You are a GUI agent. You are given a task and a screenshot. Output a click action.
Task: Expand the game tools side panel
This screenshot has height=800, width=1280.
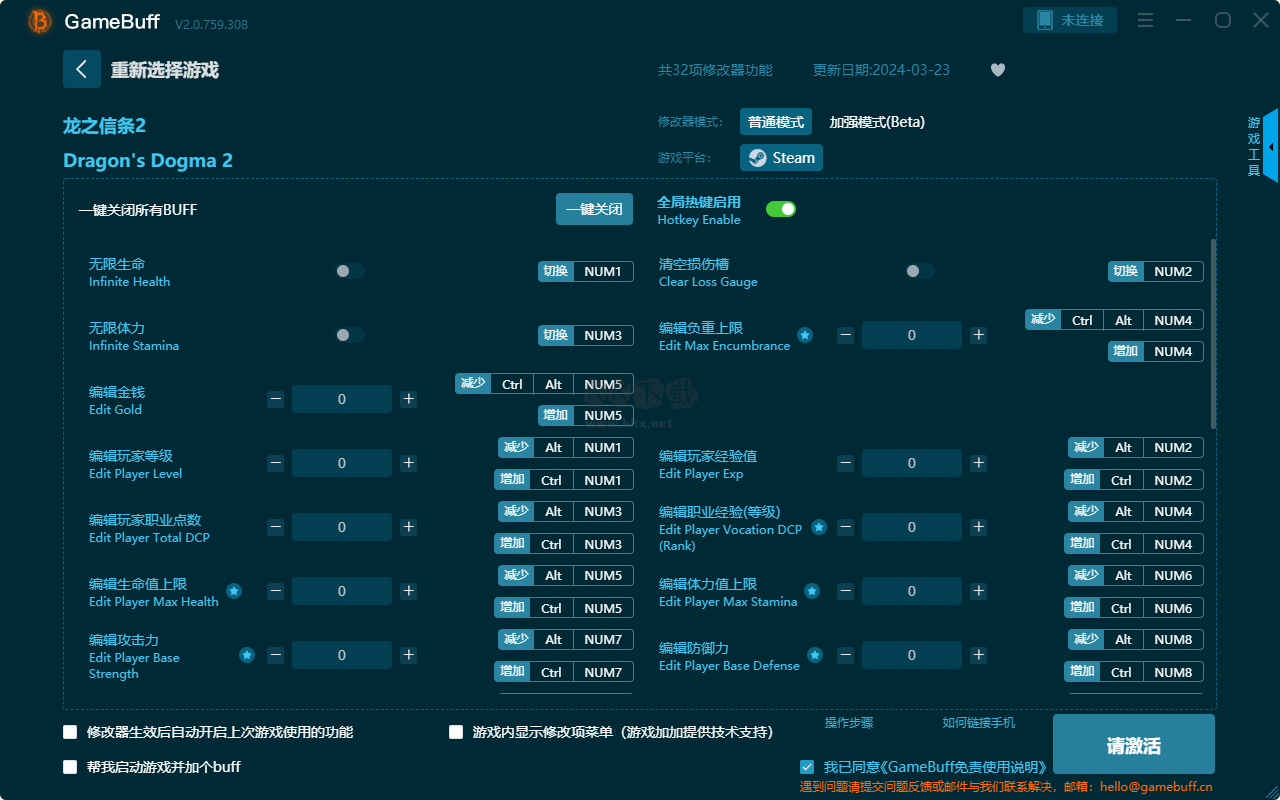point(1270,146)
